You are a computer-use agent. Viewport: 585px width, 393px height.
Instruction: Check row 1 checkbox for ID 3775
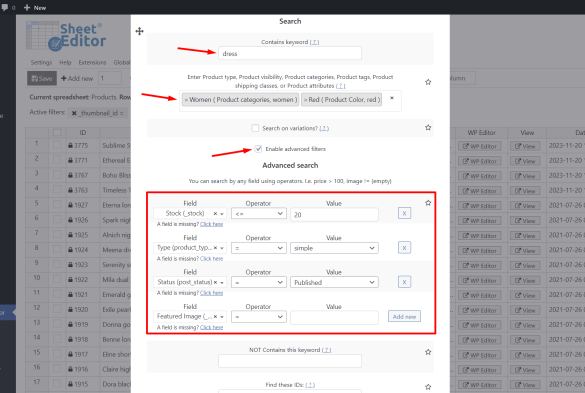coord(57,145)
